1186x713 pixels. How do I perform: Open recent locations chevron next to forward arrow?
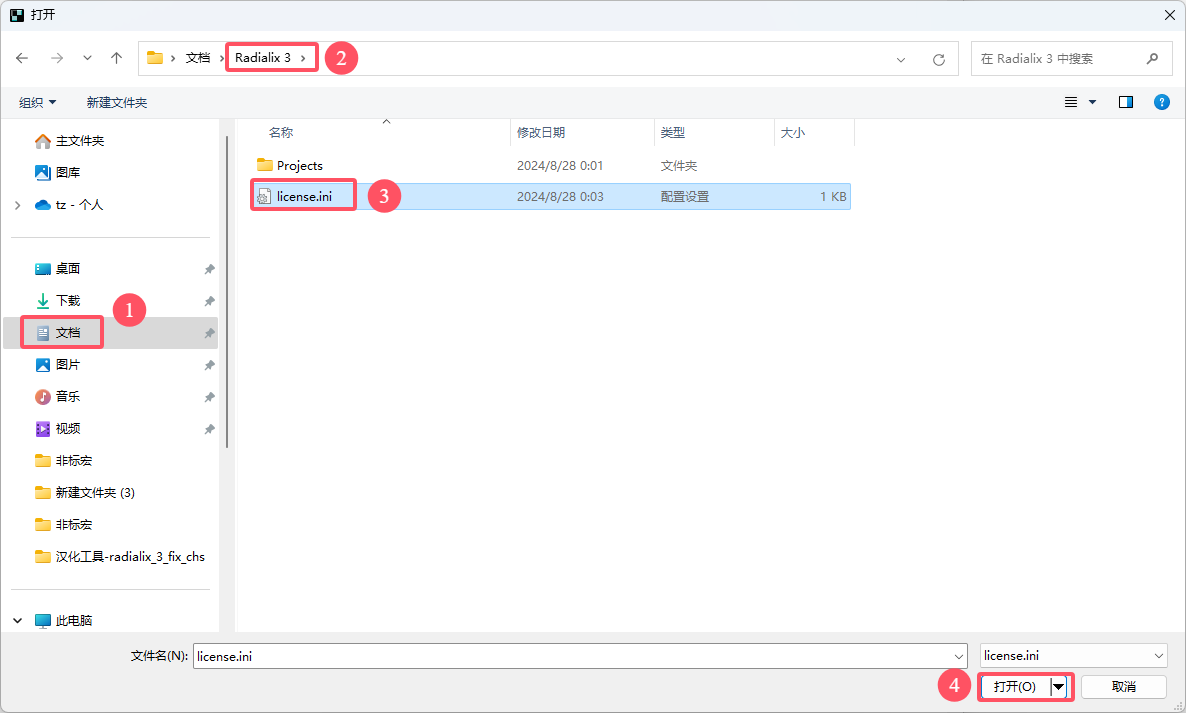[87, 58]
